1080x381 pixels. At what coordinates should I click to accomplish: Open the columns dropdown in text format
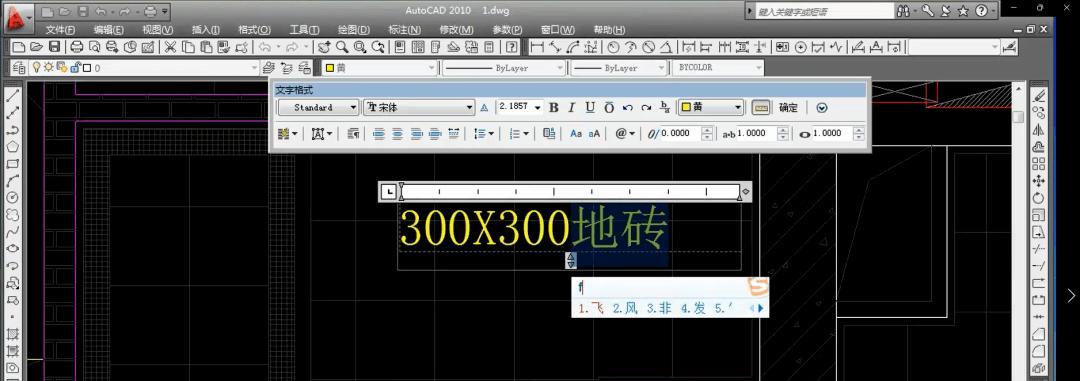pos(288,134)
